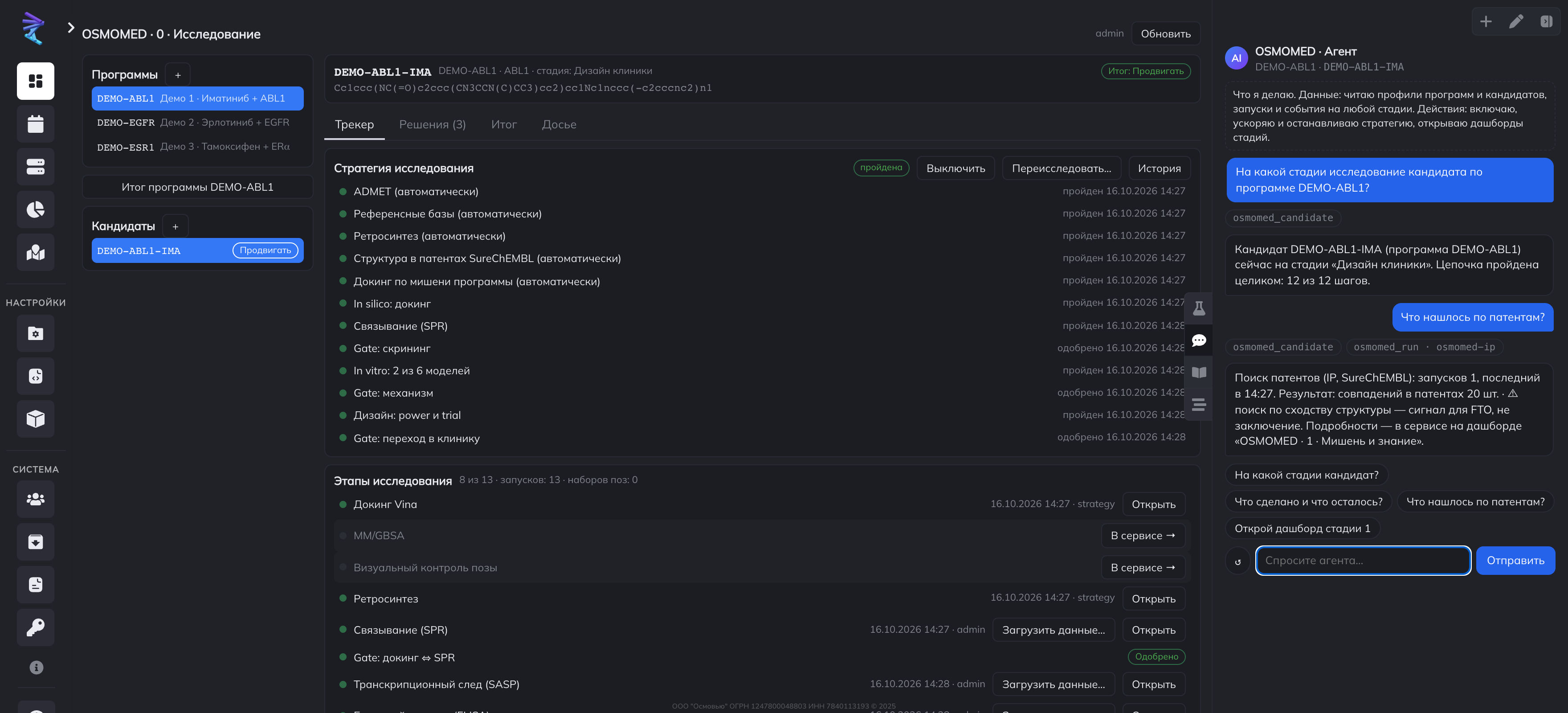Click the Отправить button in agent chat
The height and width of the screenshot is (713, 1568).
click(1515, 561)
